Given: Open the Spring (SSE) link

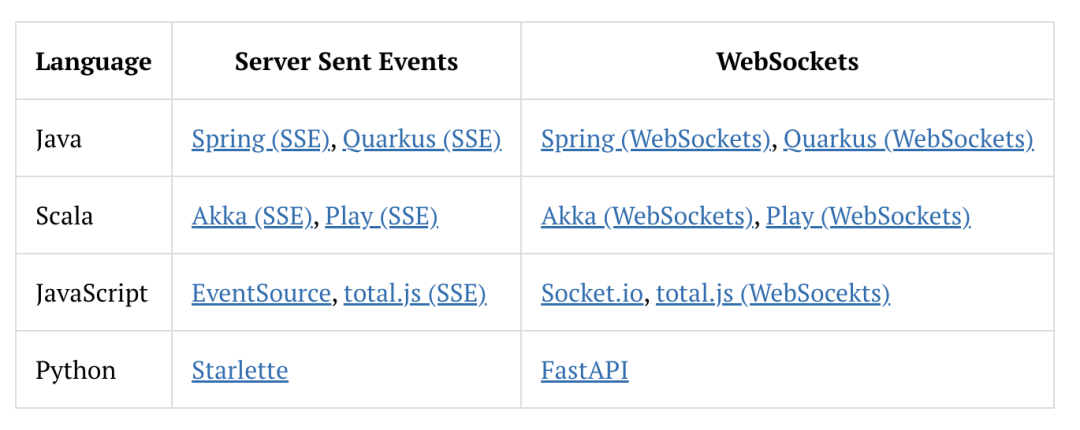Looking at the screenshot, I should coord(260,139).
